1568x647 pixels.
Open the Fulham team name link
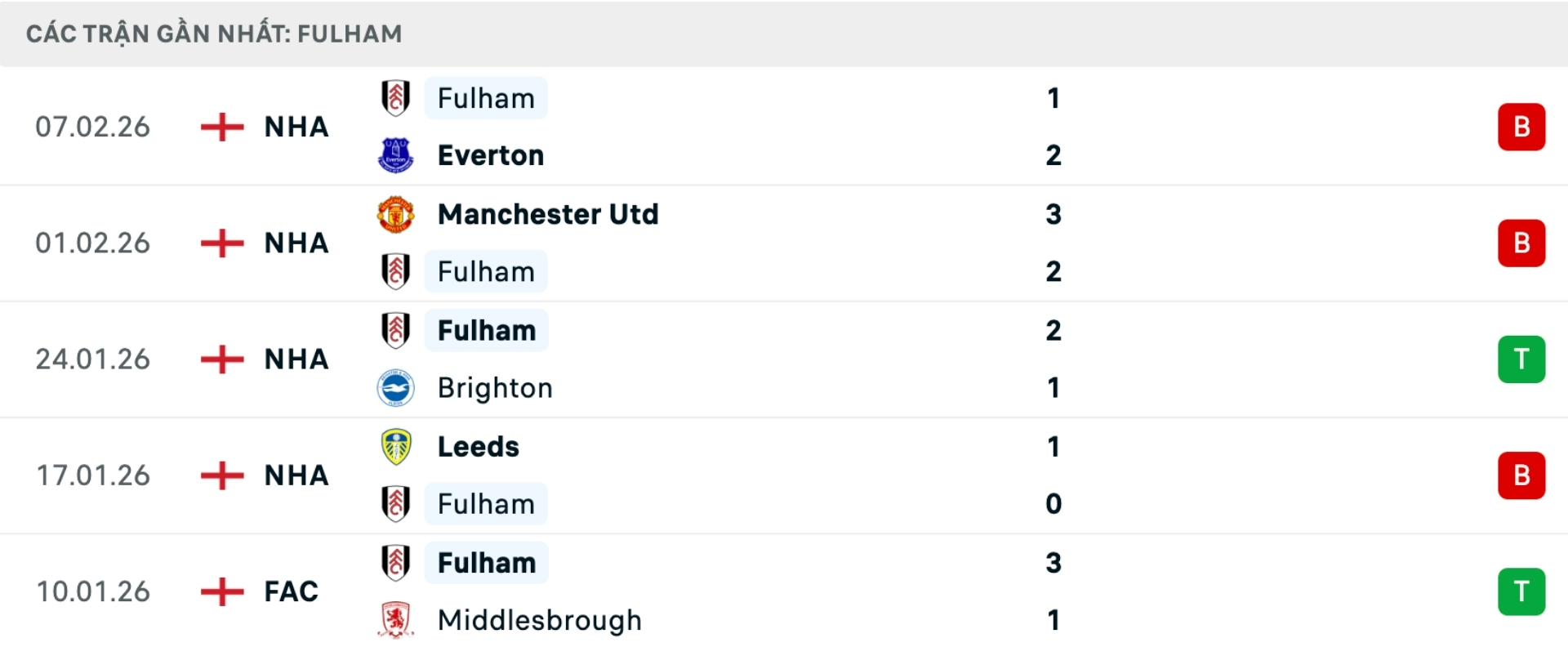(x=486, y=98)
